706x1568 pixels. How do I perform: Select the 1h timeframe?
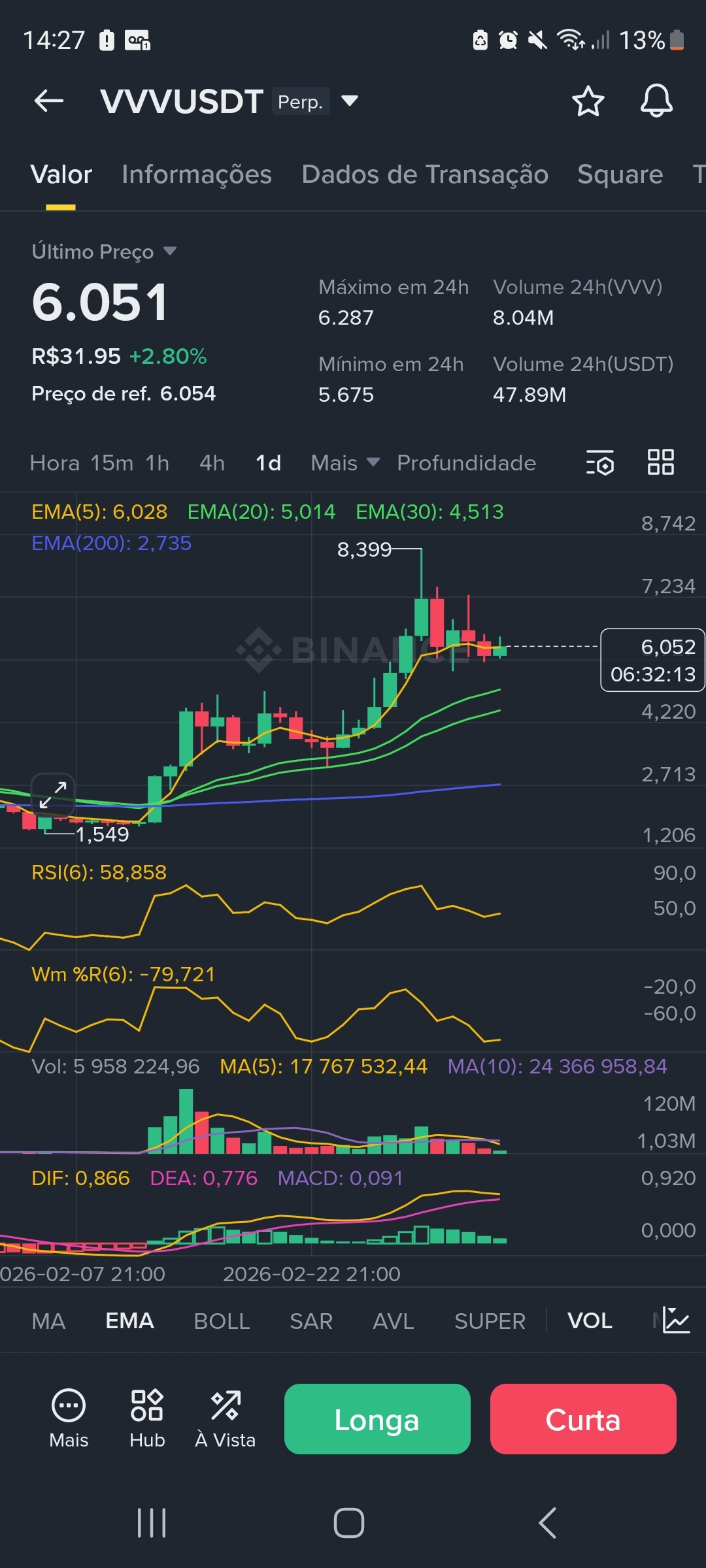[157, 463]
